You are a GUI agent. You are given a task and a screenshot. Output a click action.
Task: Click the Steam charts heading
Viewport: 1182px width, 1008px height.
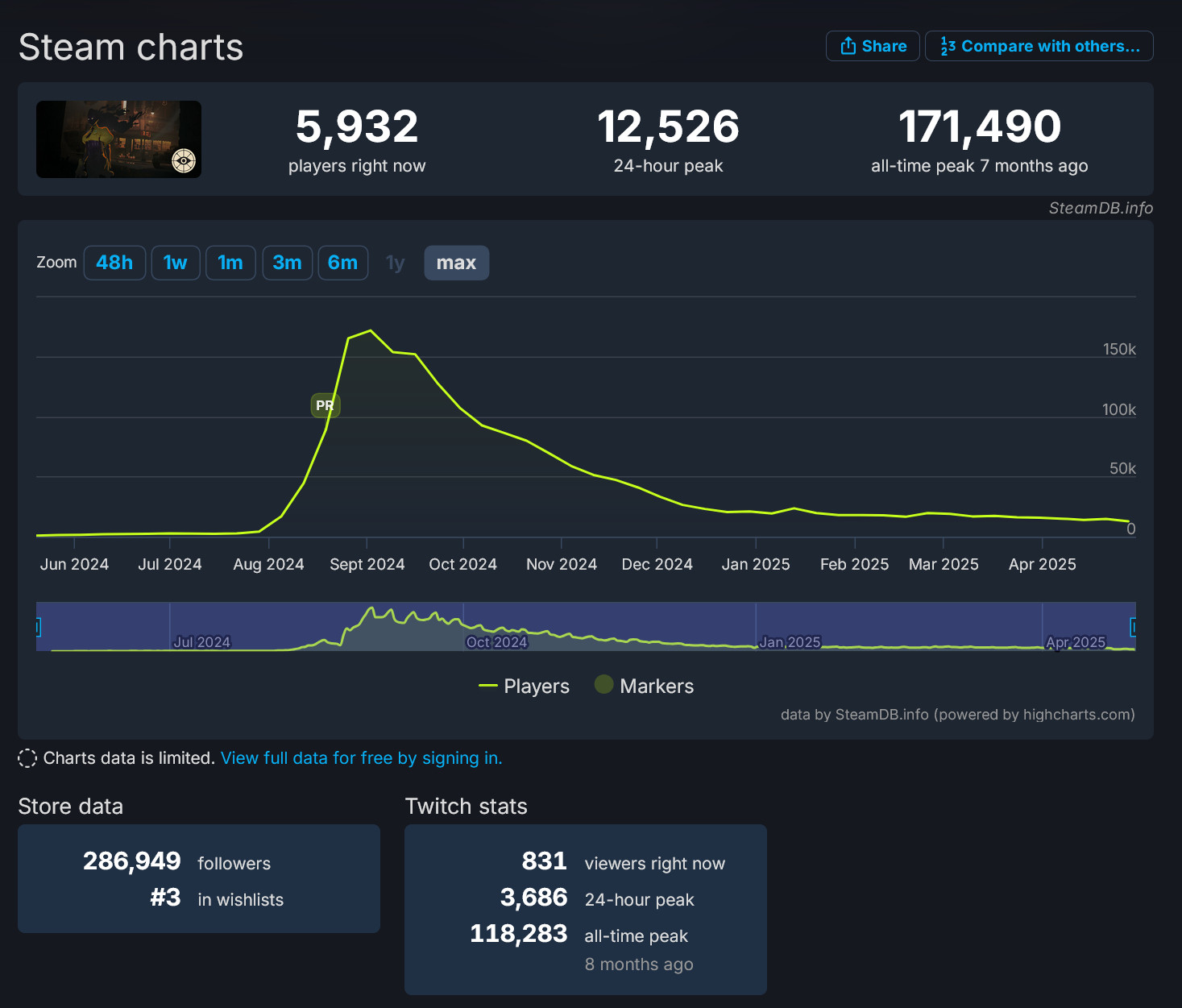(x=131, y=47)
